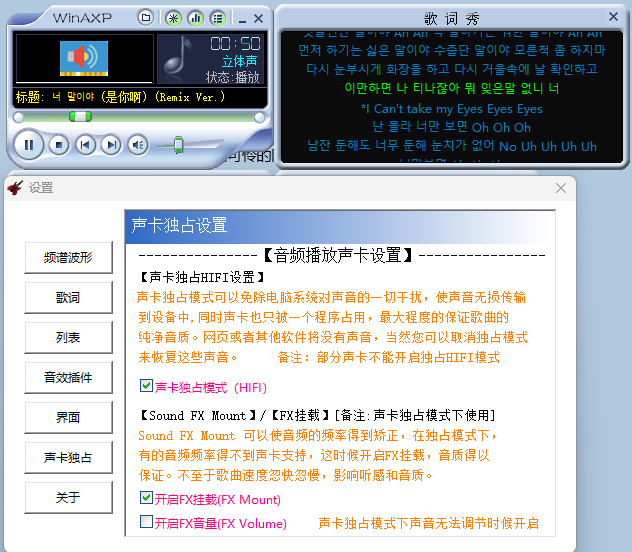This screenshot has height=552, width=632.
Task: Stop playback in WinAXP player
Action: point(59,145)
